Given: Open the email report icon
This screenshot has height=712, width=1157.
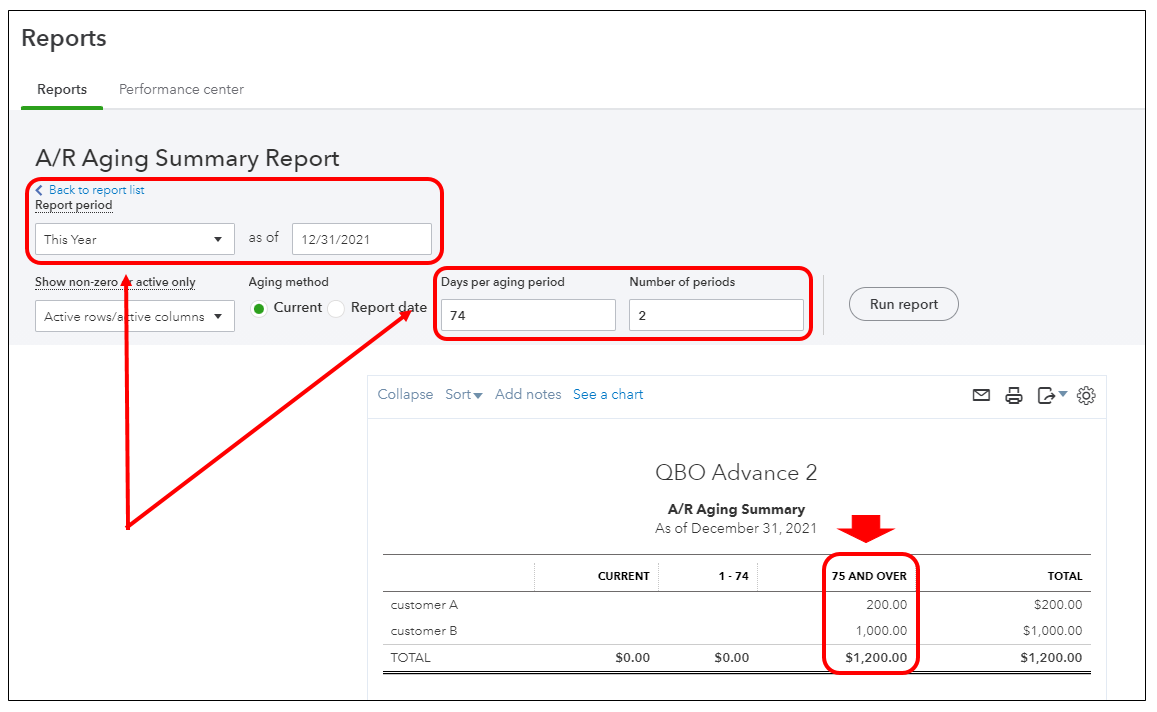Looking at the screenshot, I should point(981,395).
